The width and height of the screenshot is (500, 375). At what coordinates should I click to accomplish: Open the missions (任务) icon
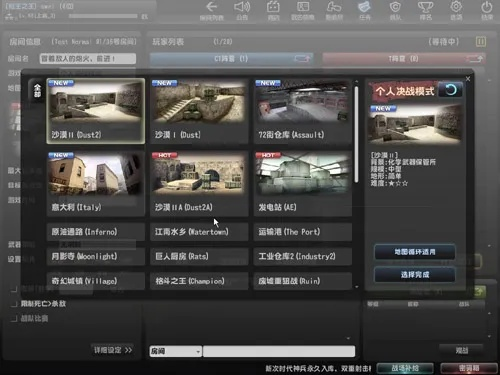(364, 7)
